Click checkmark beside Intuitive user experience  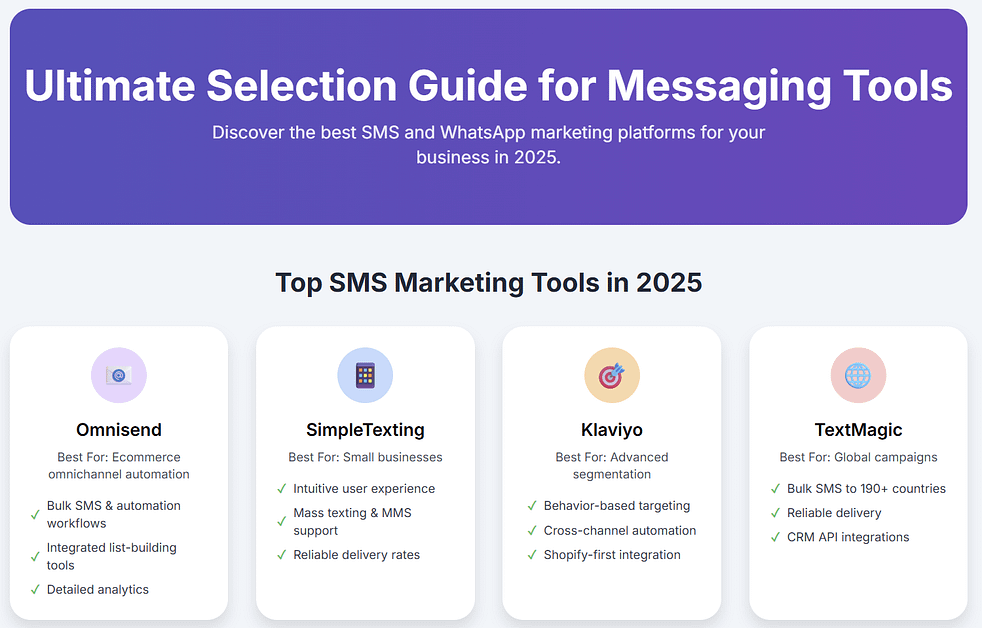coord(282,489)
